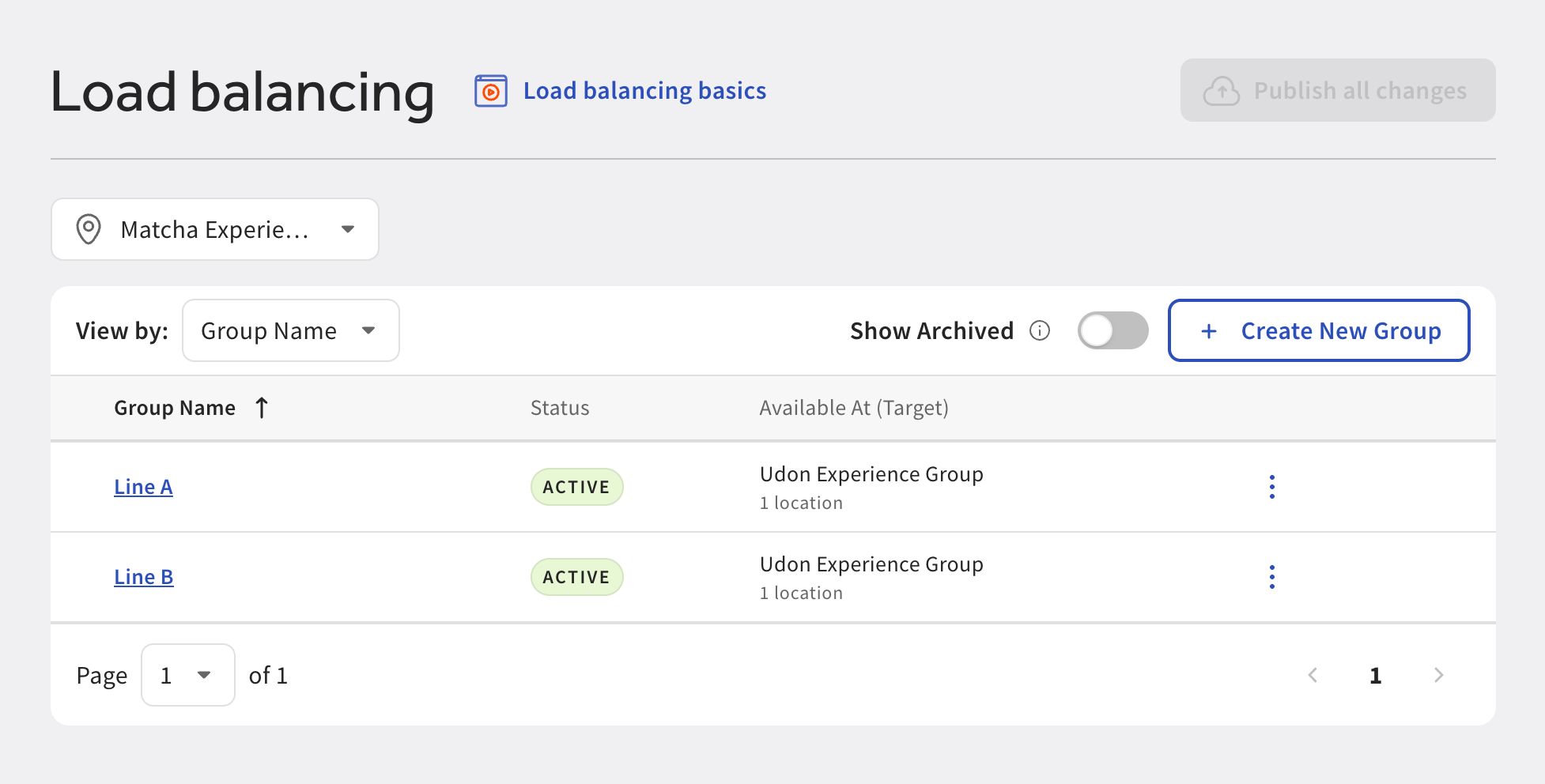This screenshot has height=784, width=1545.
Task: Open the Line A group link
Action: pyautogui.click(x=143, y=487)
